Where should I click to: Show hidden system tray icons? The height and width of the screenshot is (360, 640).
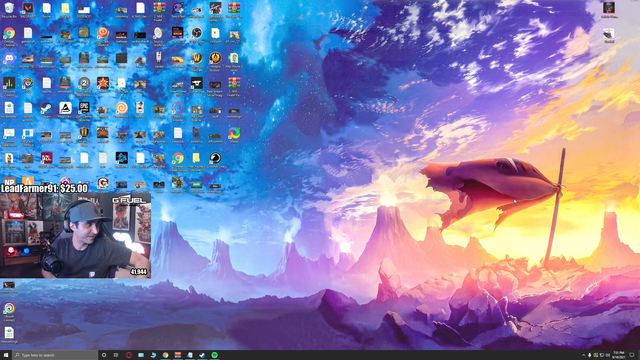[583, 355]
